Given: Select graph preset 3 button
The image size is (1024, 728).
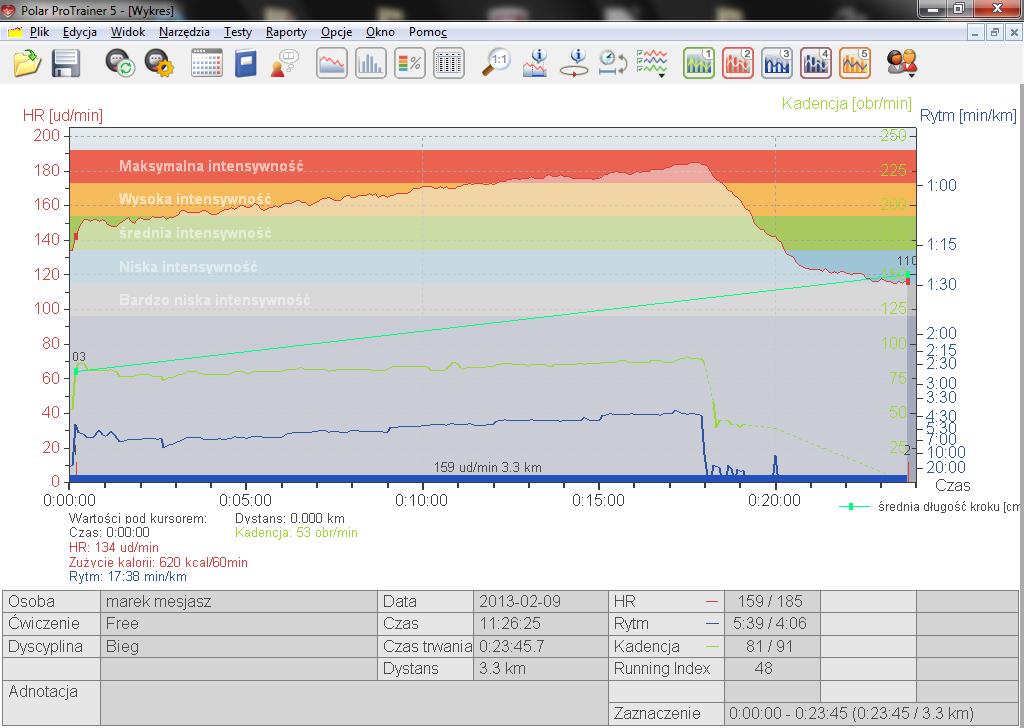Looking at the screenshot, I should pos(776,63).
